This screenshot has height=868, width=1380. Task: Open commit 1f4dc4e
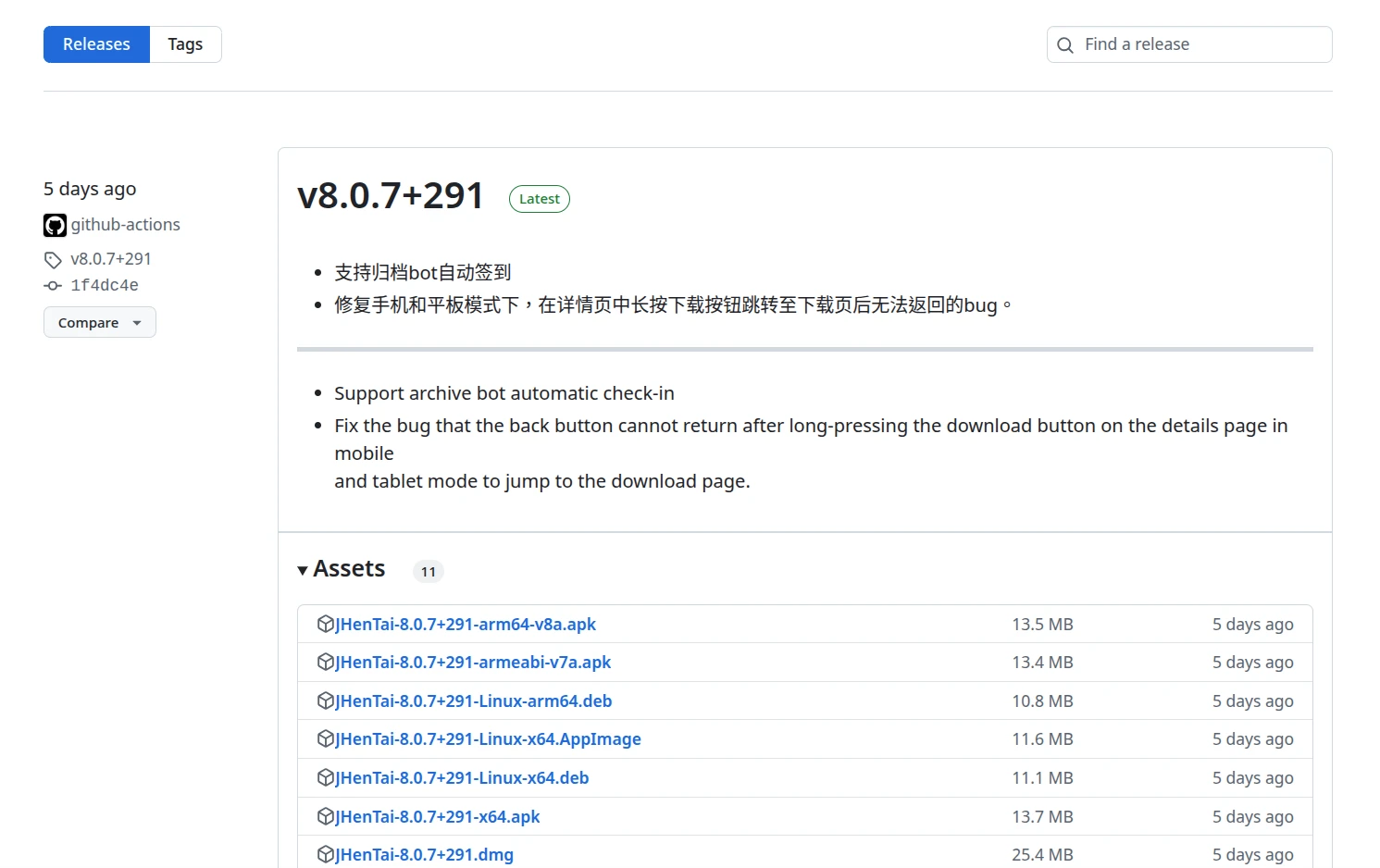(x=105, y=286)
